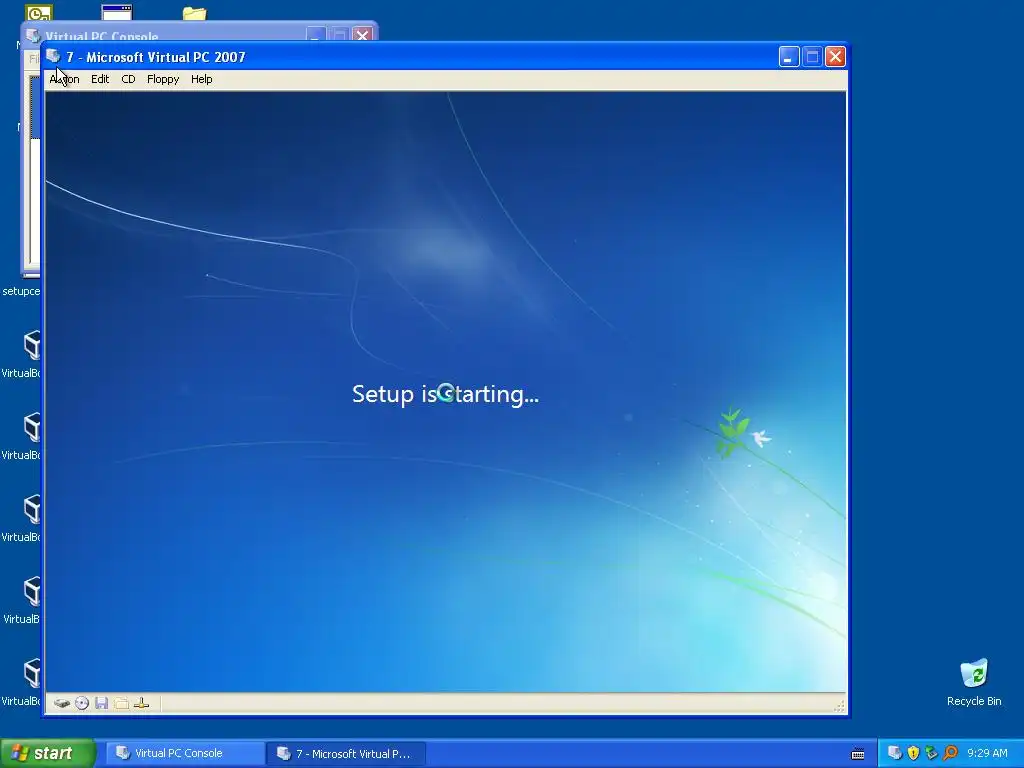Select the clock-and-key desktop icon at top
Screen dimensions: 1024x768
pyautogui.click(x=39, y=12)
